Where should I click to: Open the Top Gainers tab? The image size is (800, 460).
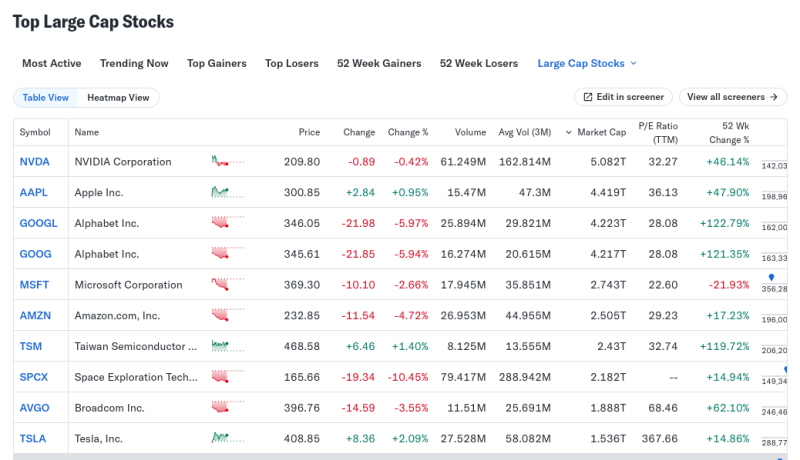click(x=217, y=63)
